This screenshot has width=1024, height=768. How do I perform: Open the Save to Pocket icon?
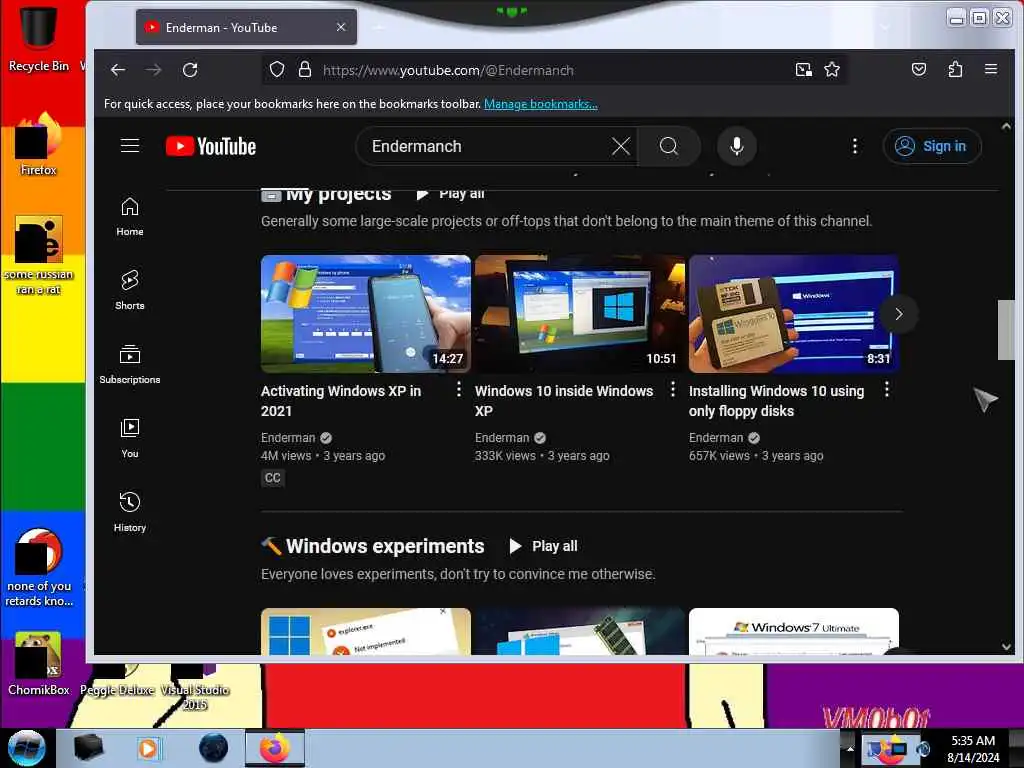pos(919,69)
